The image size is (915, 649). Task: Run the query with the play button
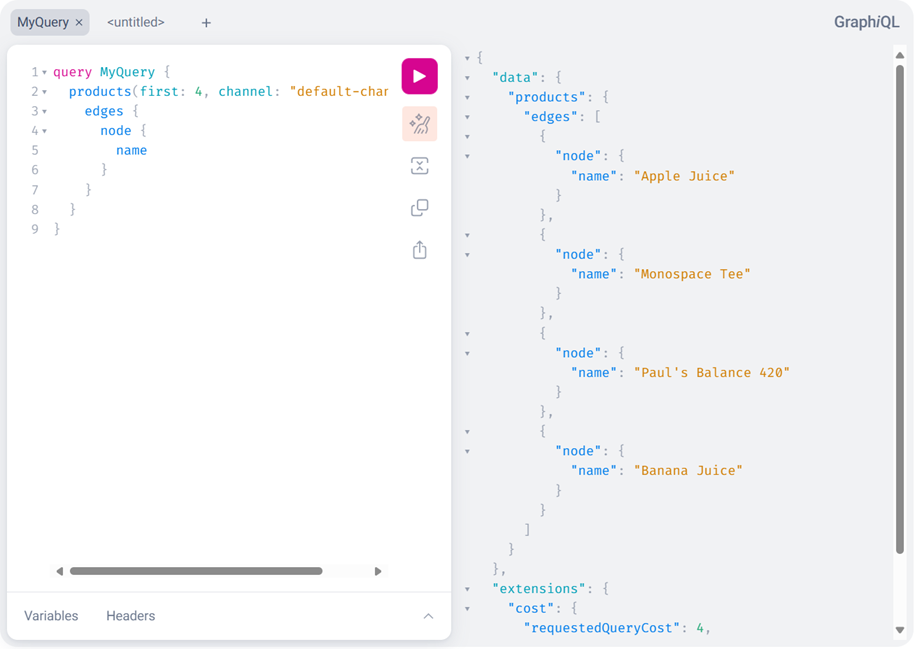coord(419,77)
